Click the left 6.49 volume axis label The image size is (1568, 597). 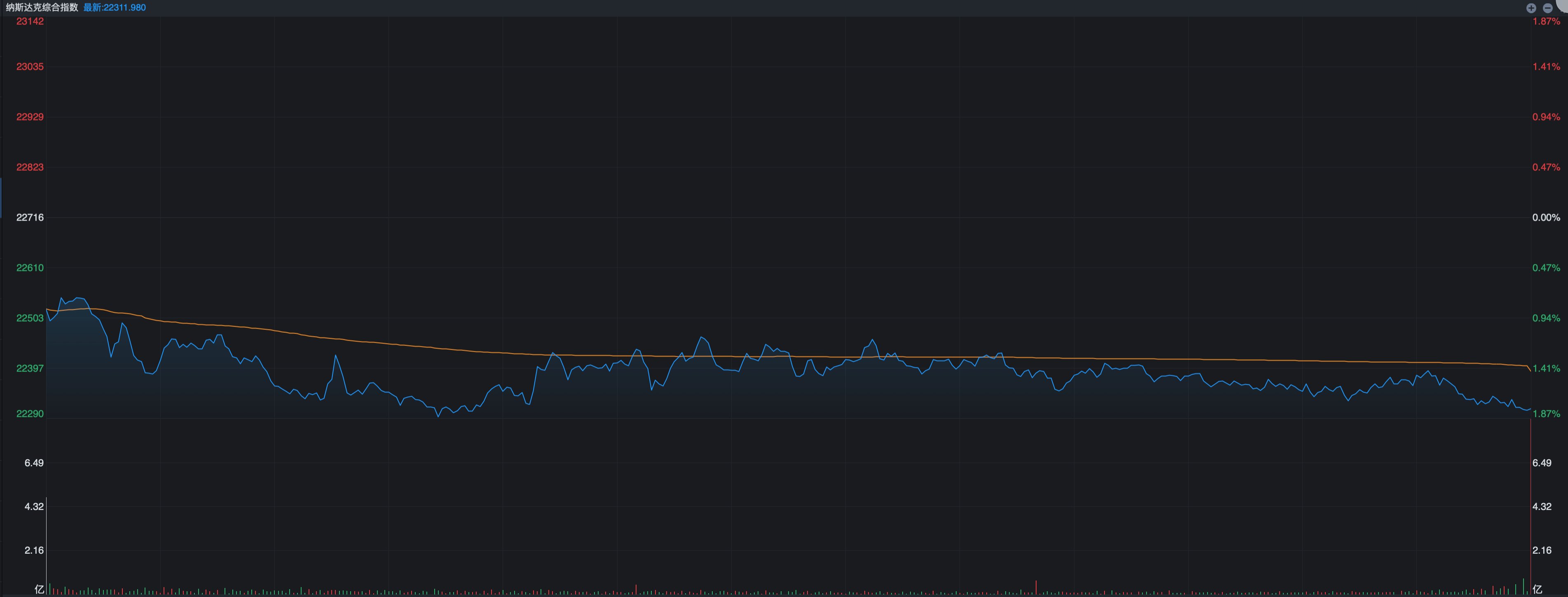(x=34, y=463)
